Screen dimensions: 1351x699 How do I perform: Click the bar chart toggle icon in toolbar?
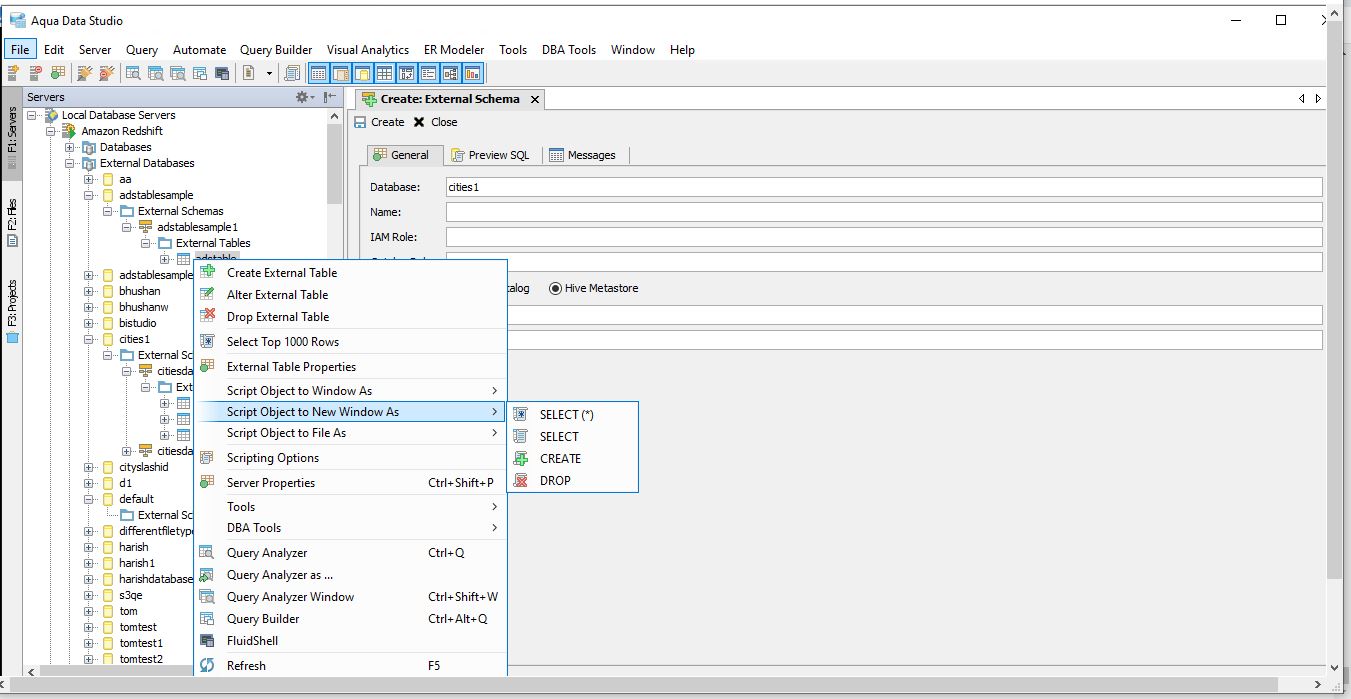pyautogui.click(x=472, y=73)
